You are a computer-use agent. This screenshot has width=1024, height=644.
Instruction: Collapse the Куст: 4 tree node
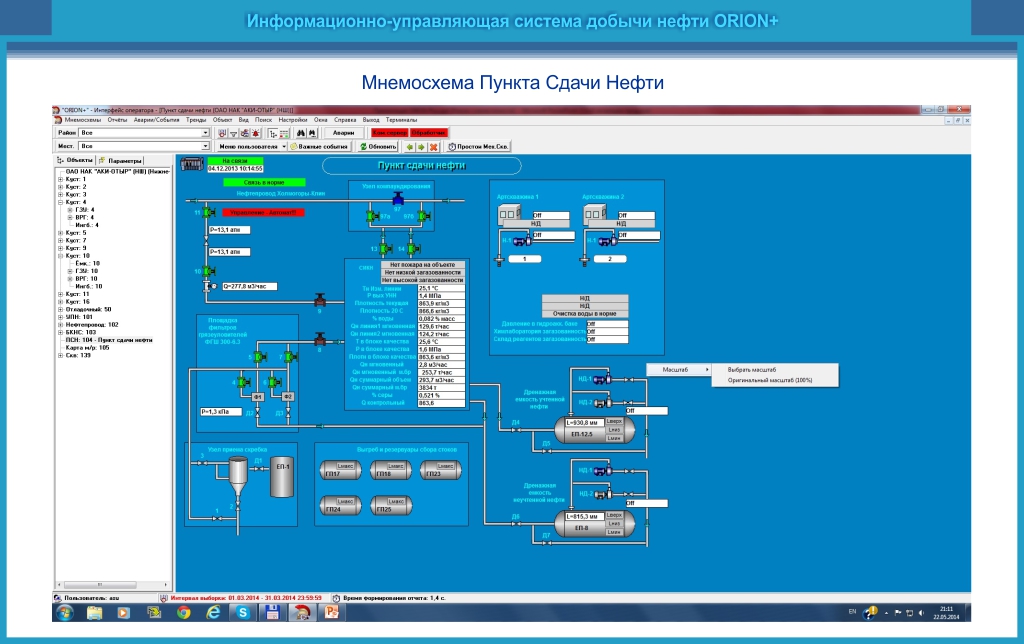point(61,202)
